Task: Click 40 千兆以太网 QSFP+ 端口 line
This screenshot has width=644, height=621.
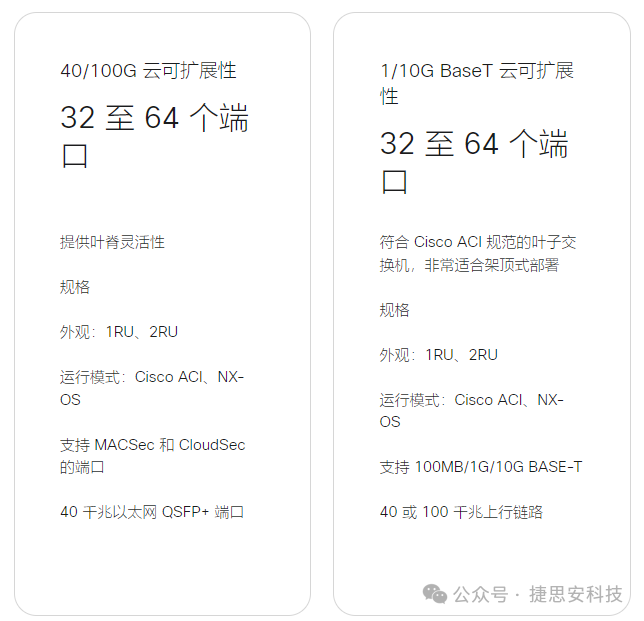Action: coord(152,512)
